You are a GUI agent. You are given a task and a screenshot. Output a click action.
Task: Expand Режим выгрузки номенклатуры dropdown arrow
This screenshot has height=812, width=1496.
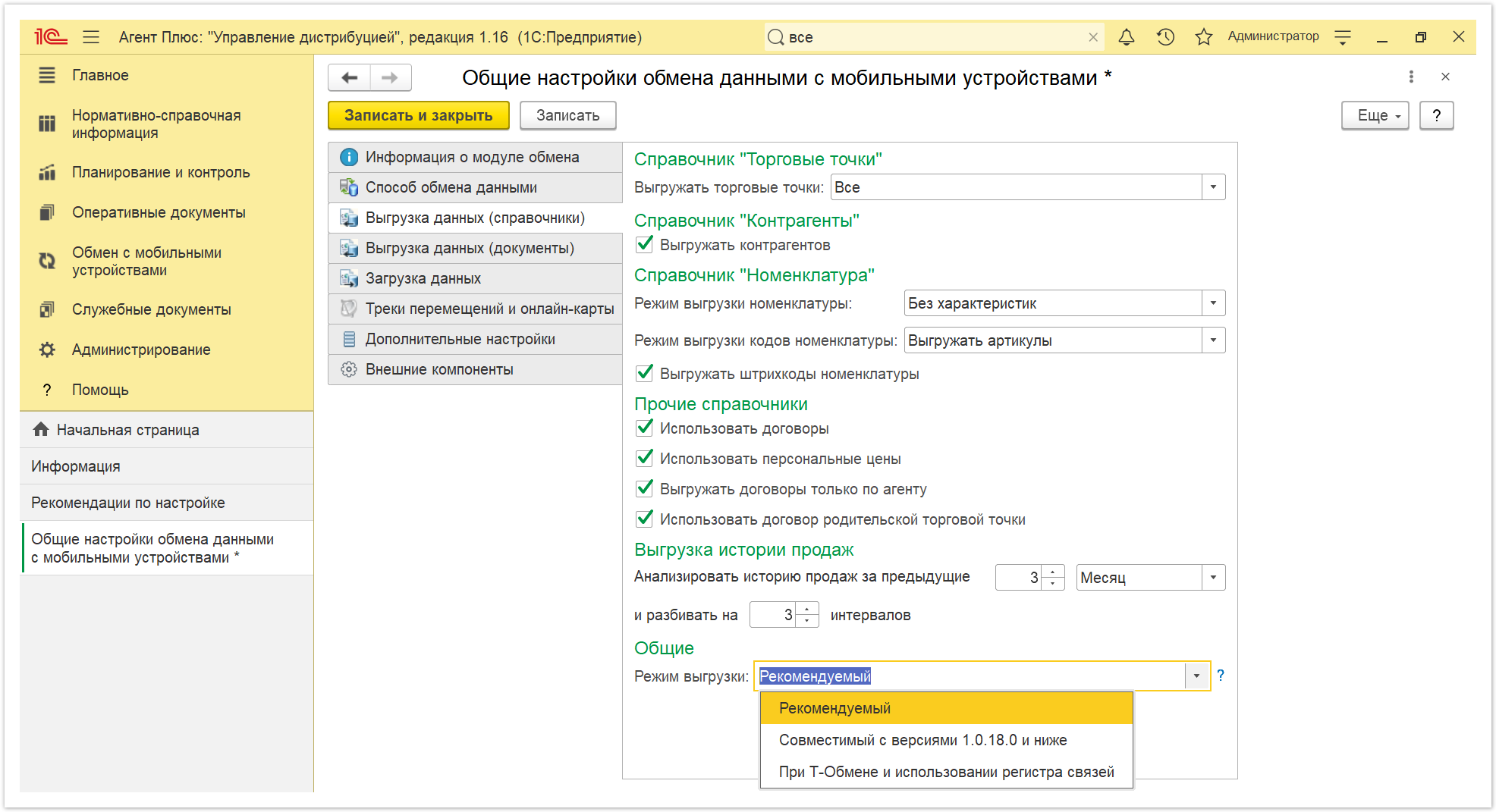click(1213, 303)
